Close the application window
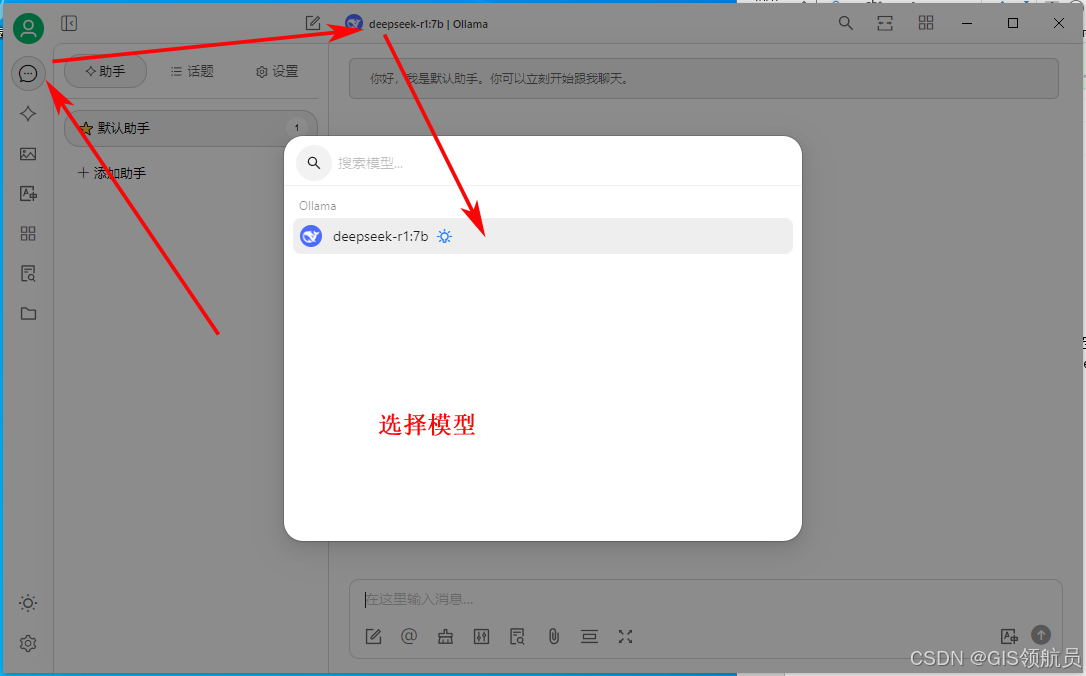 [1059, 23]
